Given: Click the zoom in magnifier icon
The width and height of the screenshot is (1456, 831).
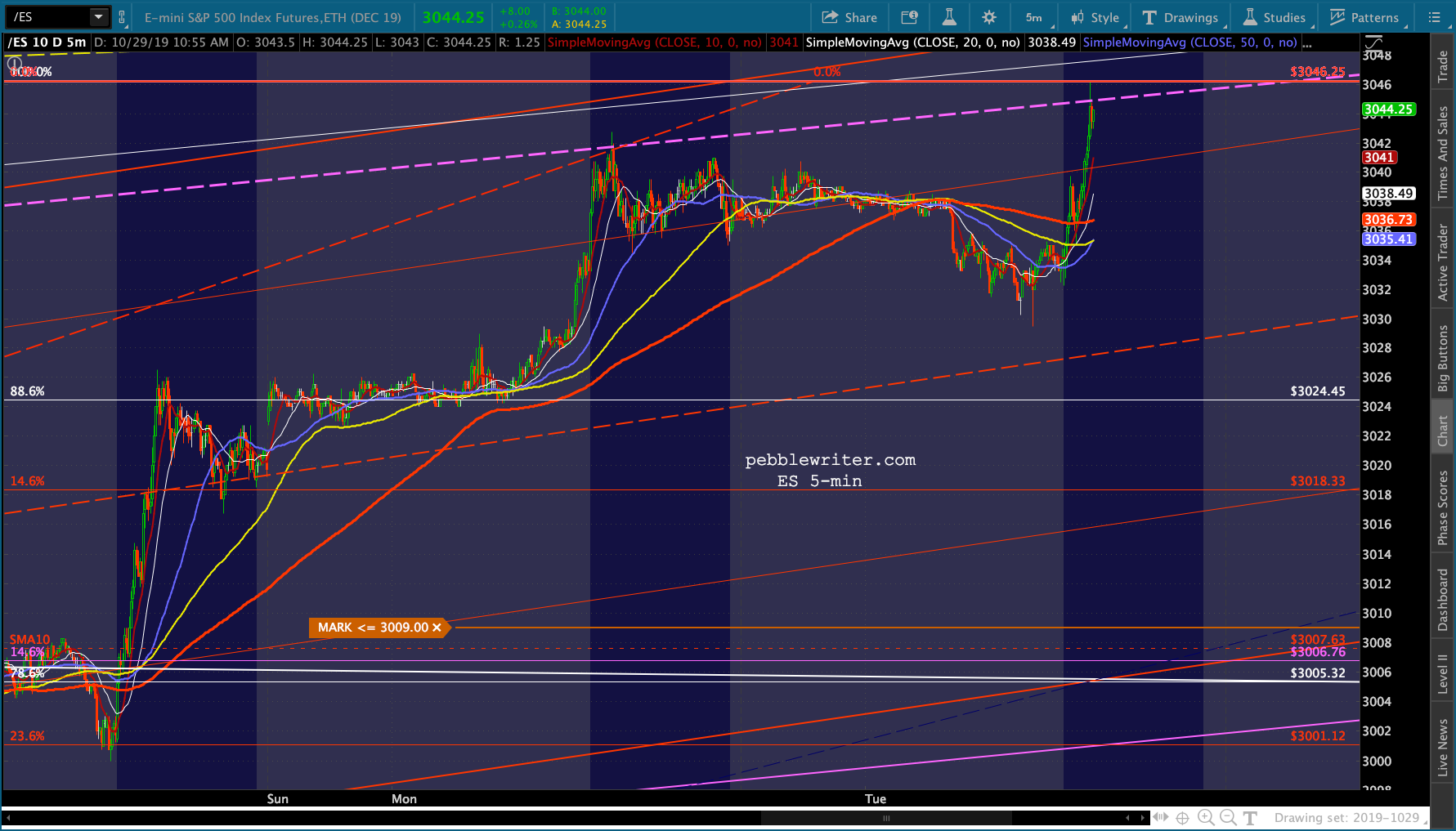Looking at the screenshot, I should pos(1206,817).
